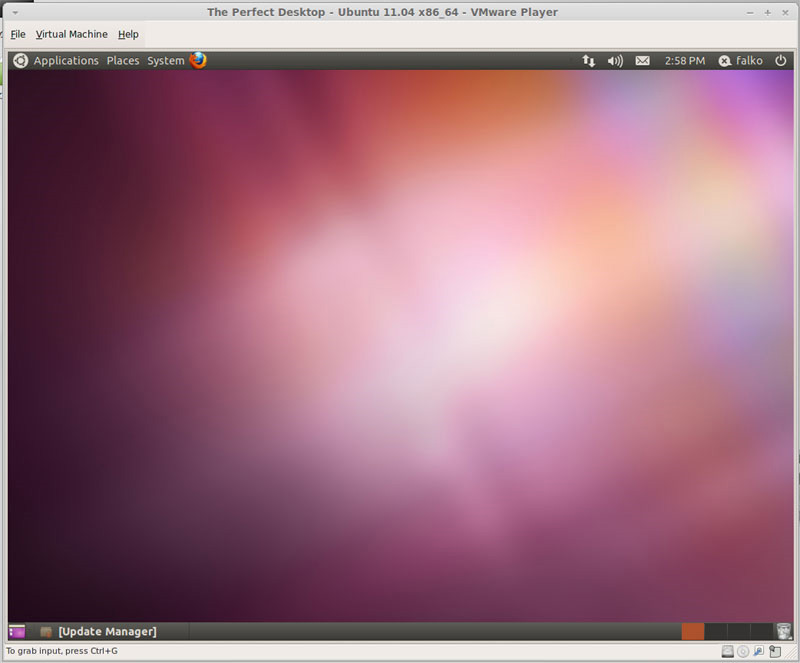Screen dimensions: 800x663
Task: Maximize the VMware Player window
Action: tap(767, 13)
